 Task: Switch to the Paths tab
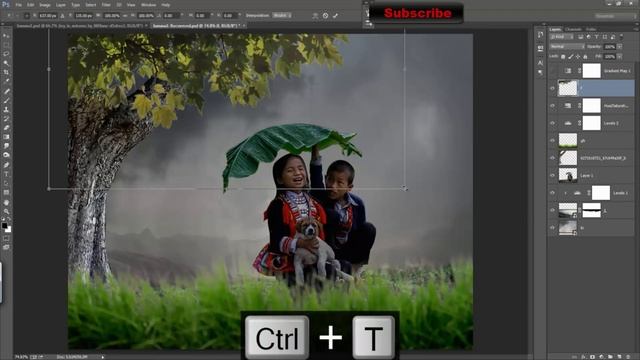click(x=591, y=29)
